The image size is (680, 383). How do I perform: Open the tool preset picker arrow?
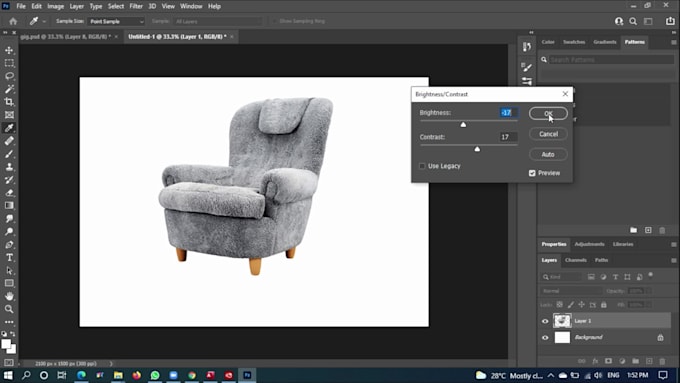[x=44, y=21]
